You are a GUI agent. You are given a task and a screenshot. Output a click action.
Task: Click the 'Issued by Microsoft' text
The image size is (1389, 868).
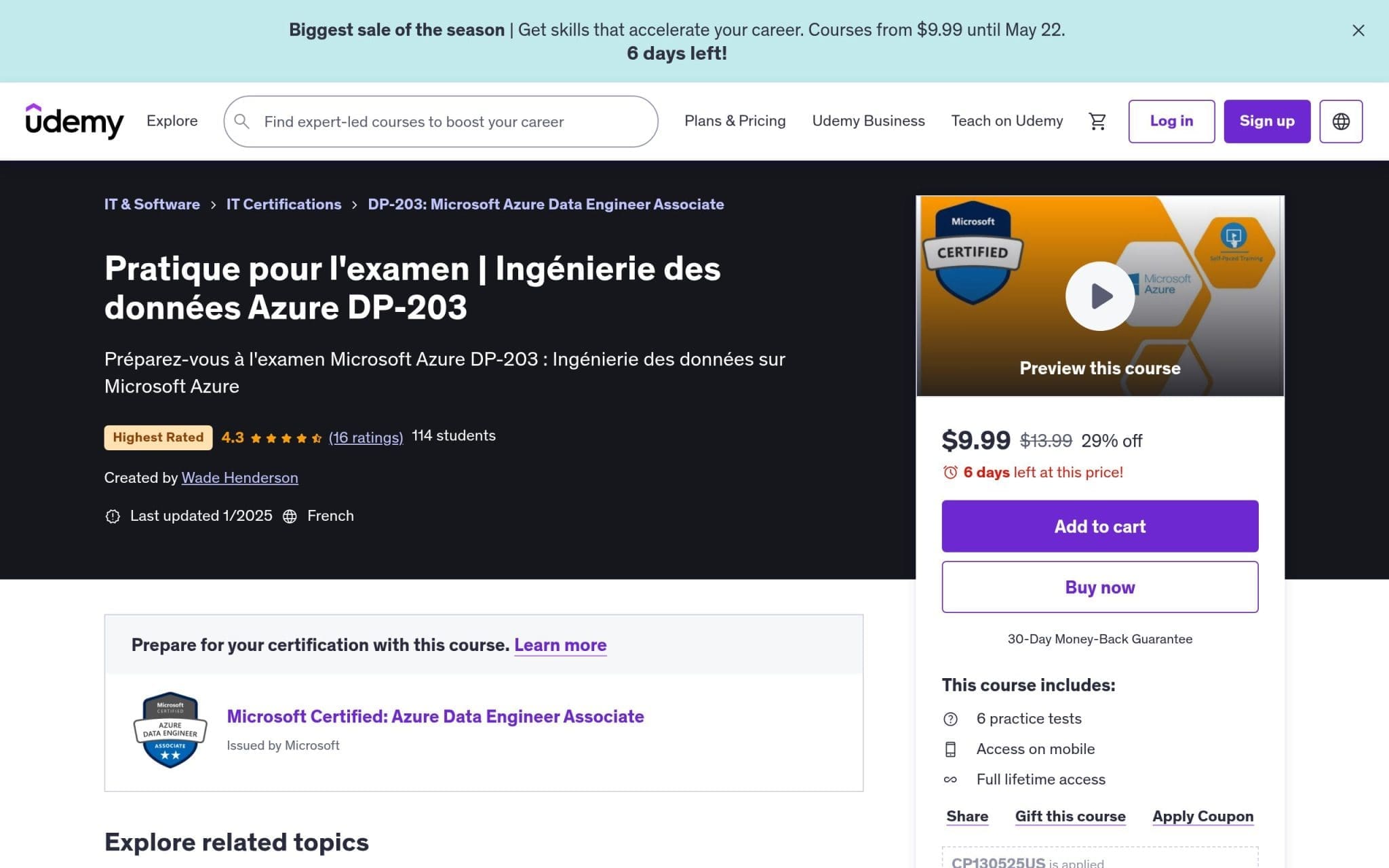[x=283, y=745]
